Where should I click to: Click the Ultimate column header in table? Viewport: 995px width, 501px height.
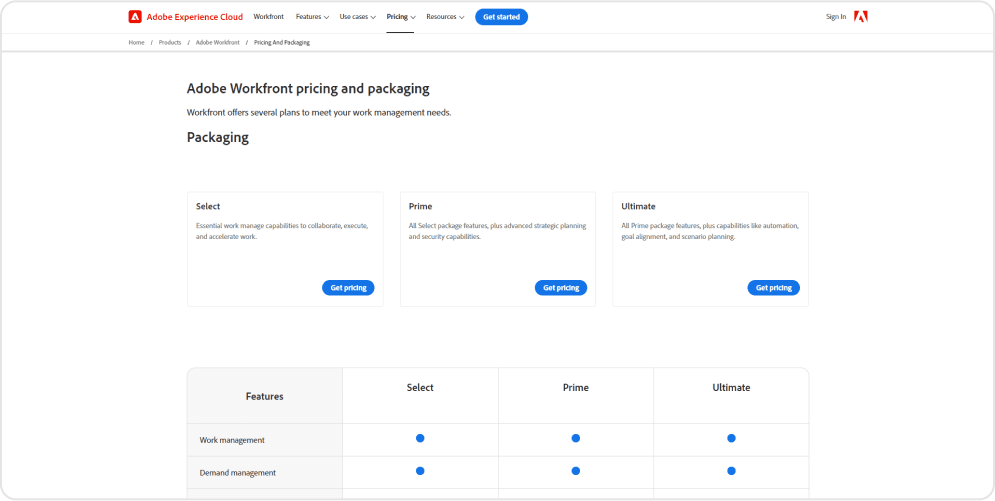[731, 387]
